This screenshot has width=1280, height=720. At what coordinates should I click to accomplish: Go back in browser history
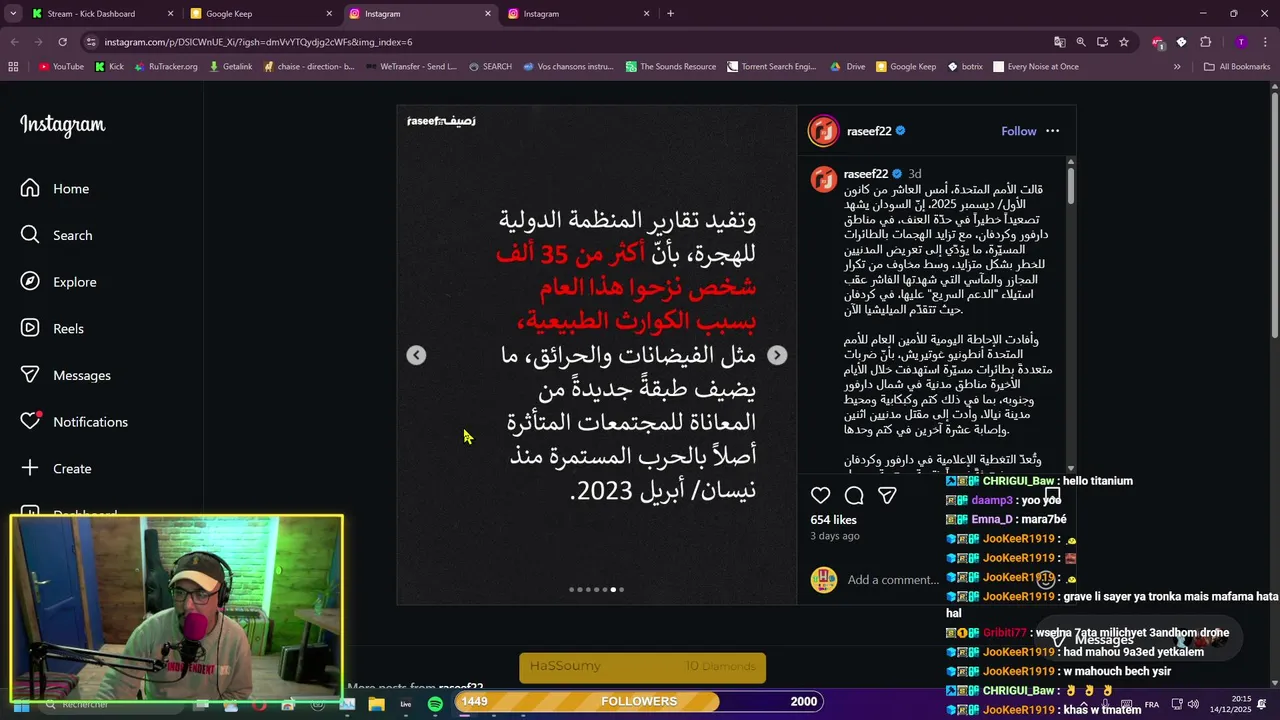14,42
